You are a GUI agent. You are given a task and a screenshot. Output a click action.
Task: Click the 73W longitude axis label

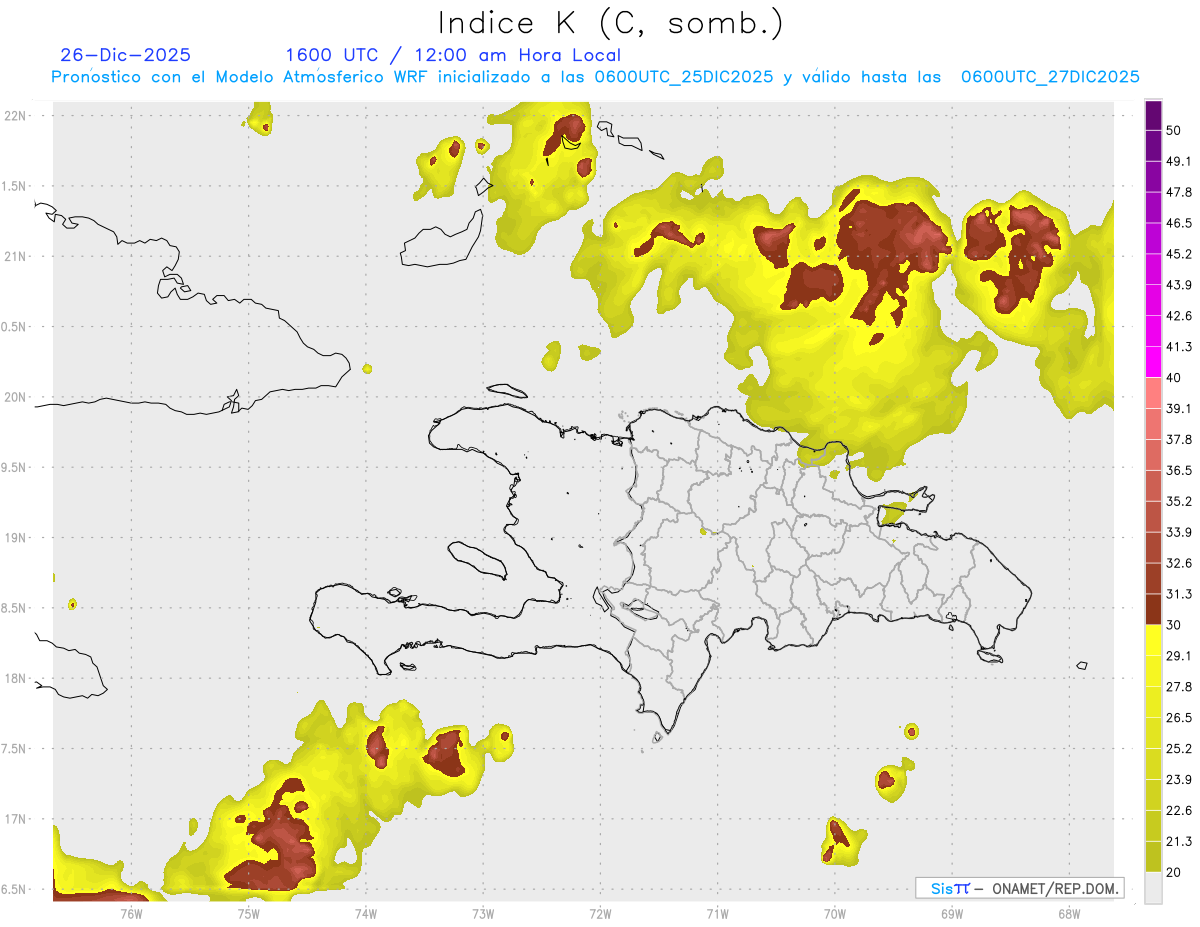[x=483, y=913]
